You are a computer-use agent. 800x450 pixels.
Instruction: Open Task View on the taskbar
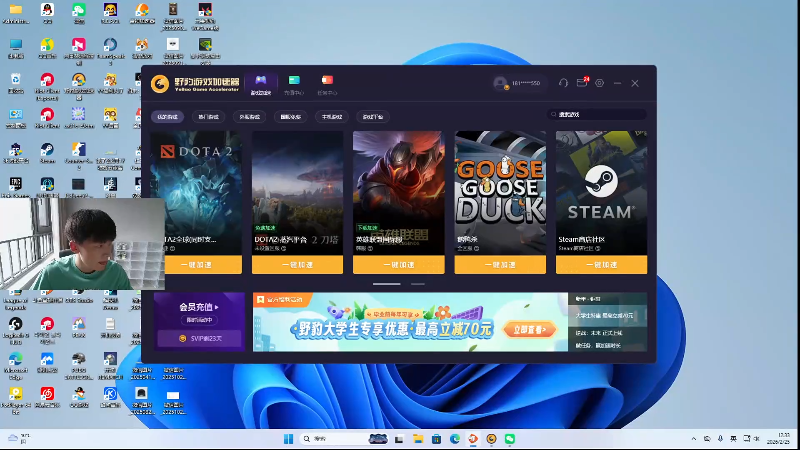399,439
